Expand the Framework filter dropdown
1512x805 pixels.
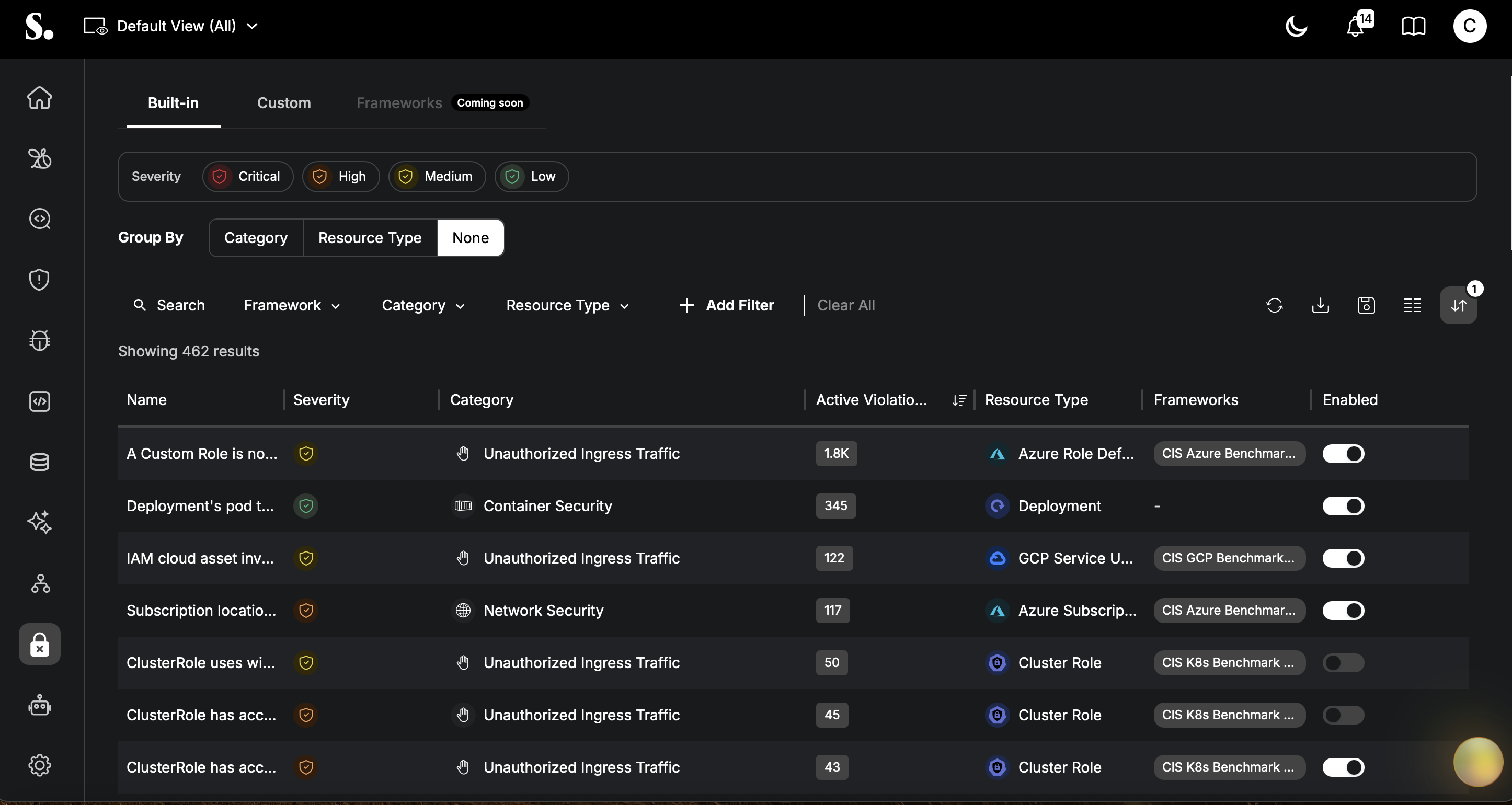[x=292, y=305]
